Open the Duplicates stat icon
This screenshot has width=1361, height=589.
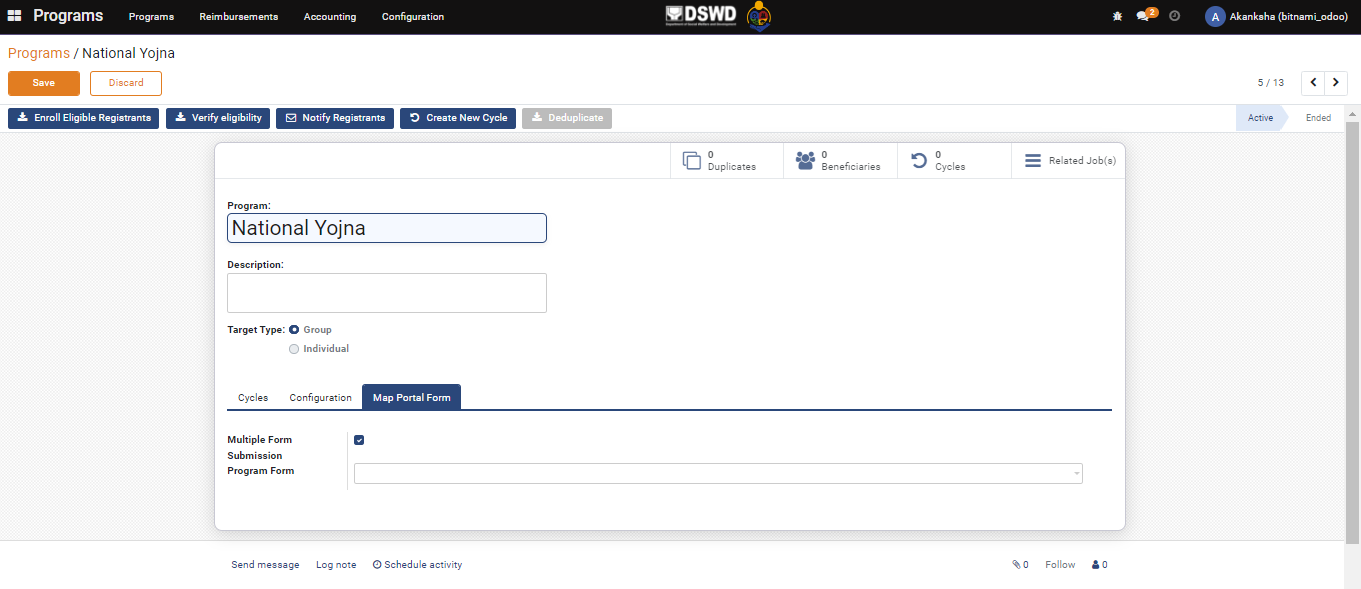point(691,161)
